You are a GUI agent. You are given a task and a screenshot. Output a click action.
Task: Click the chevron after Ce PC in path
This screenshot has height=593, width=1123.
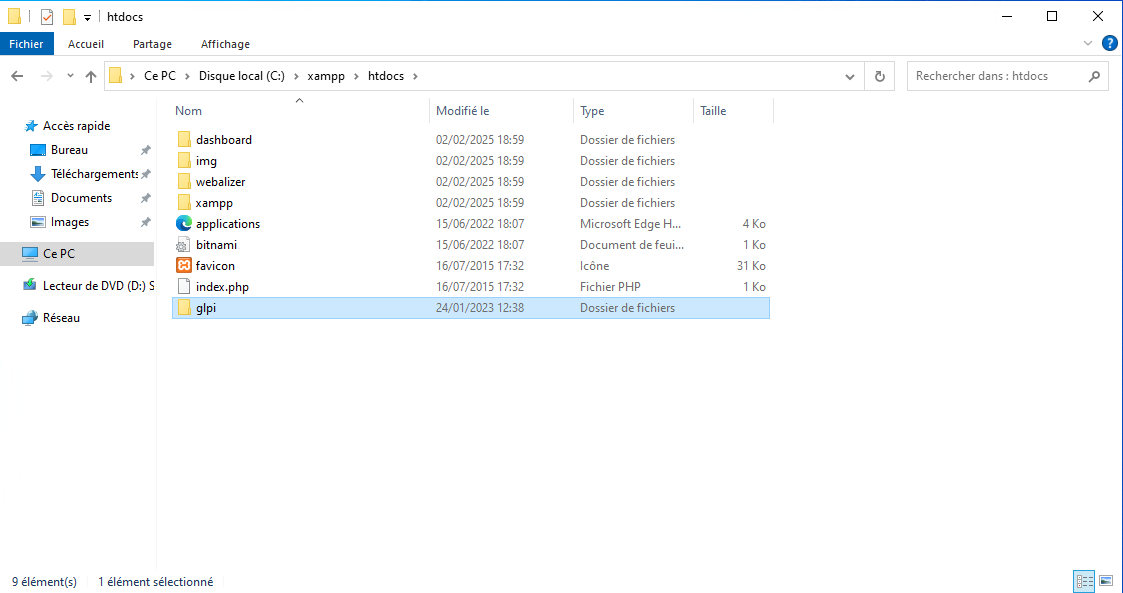(188, 76)
